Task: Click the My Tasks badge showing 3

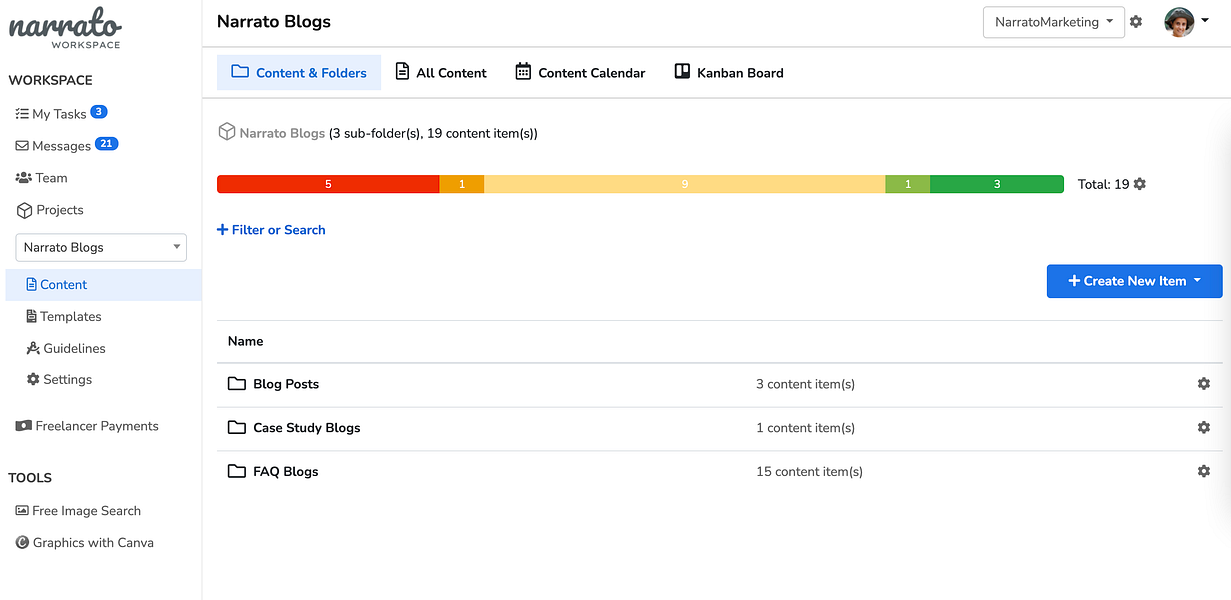Action: click(x=99, y=112)
